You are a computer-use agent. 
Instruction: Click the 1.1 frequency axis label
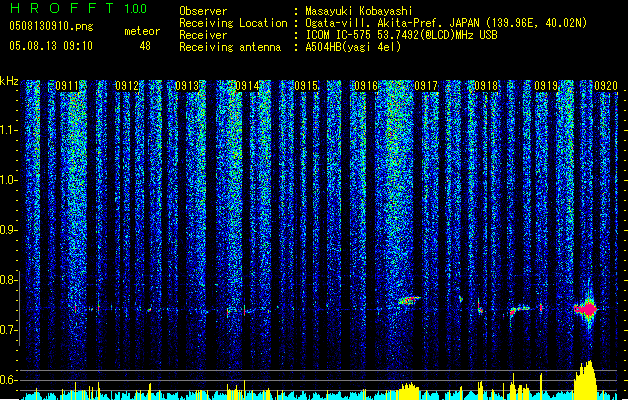point(8,130)
